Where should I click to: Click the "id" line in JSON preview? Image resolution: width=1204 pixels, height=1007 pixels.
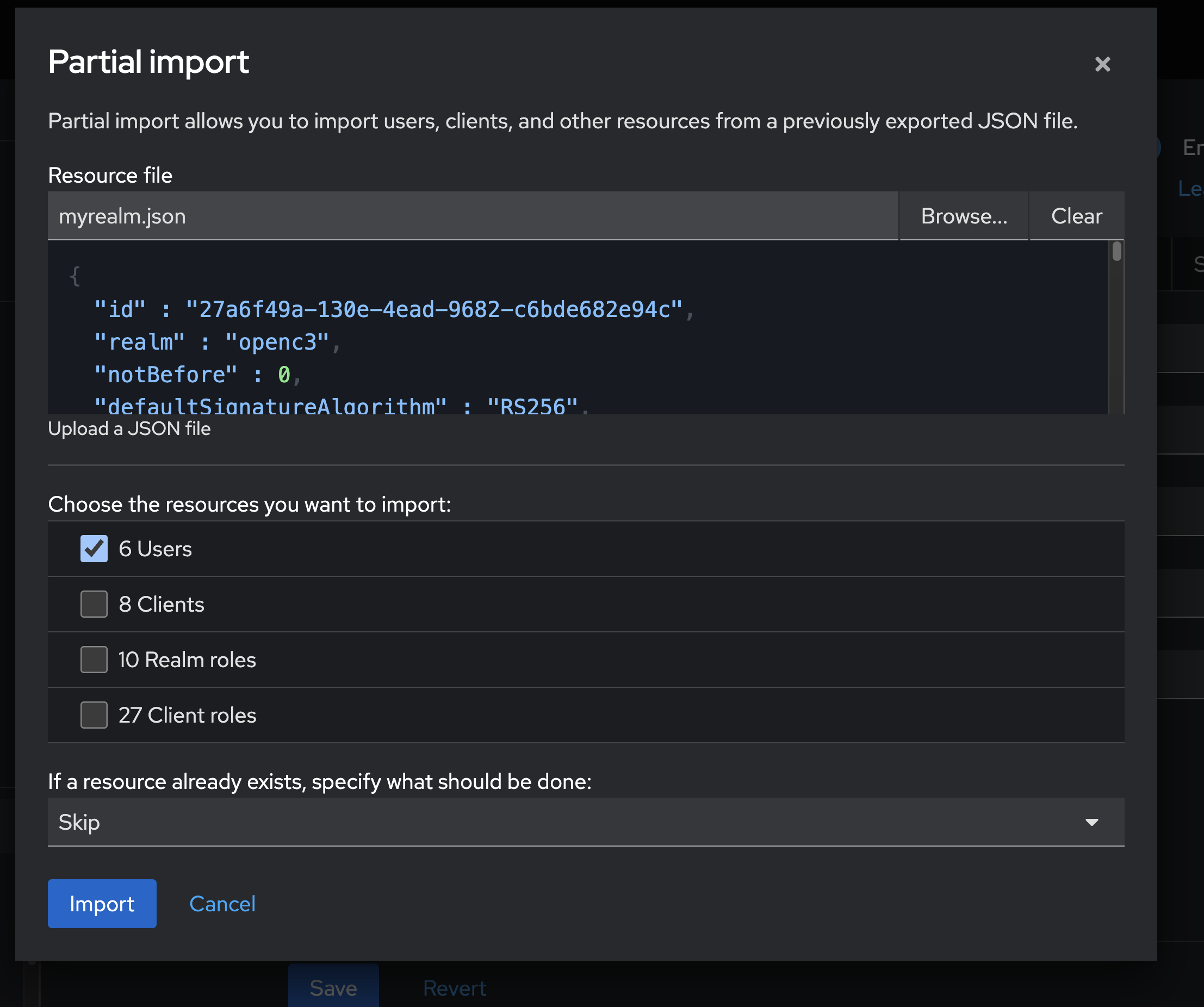(x=394, y=309)
